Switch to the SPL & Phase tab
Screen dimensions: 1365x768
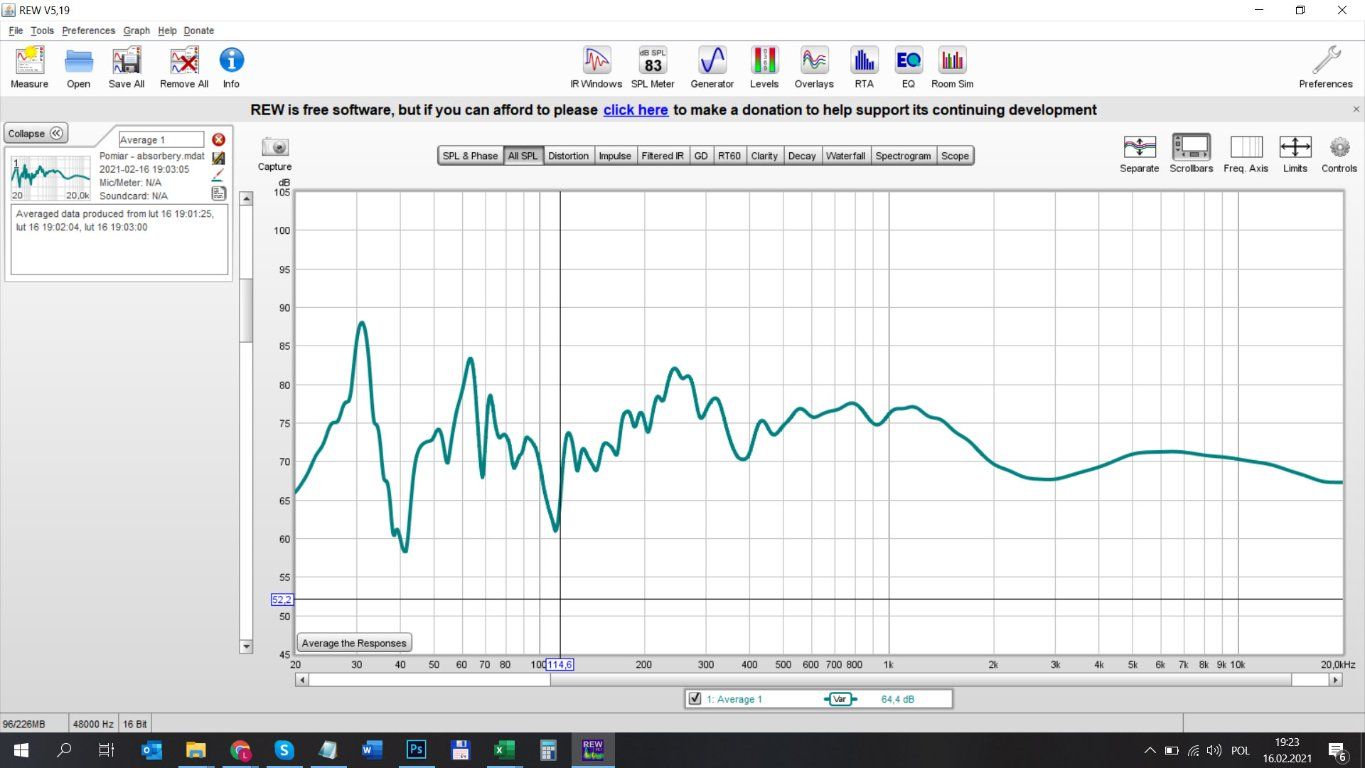(x=470, y=156)
